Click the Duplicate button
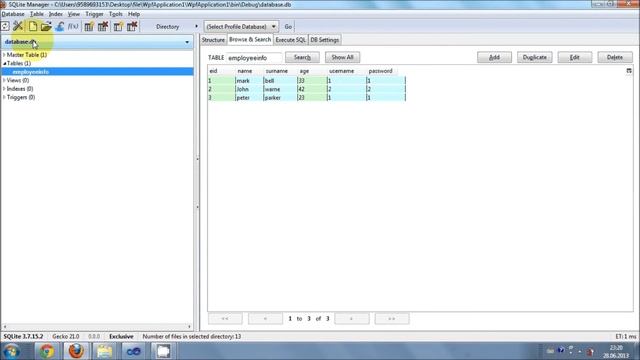640x360 pixels. (x=535, y=58)
